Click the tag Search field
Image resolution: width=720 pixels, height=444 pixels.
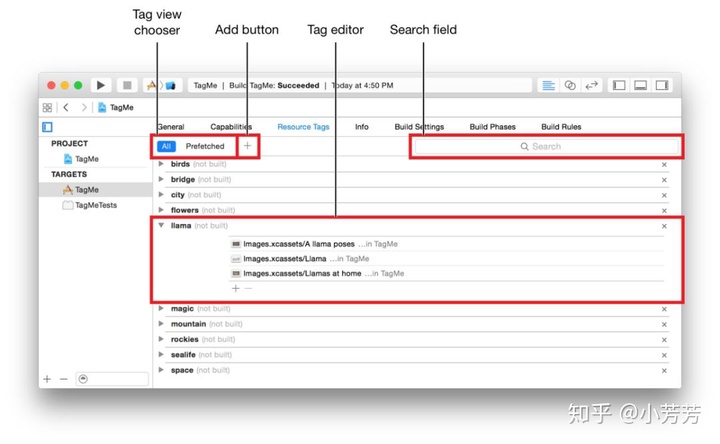[x=546, y=146]
